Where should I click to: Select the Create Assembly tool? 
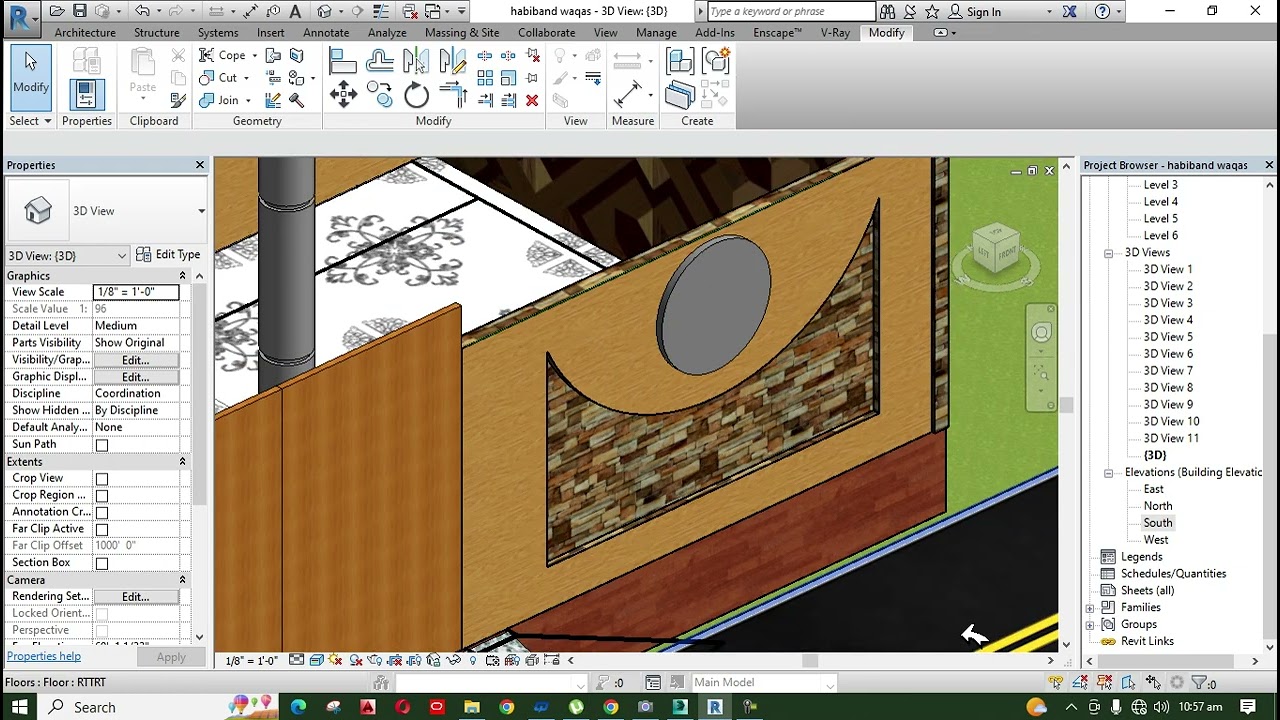pos(680,62)
